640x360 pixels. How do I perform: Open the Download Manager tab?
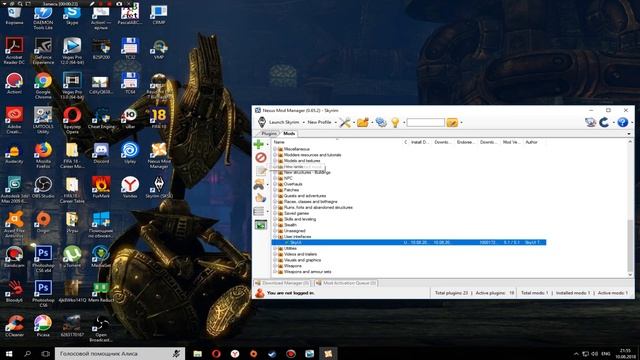click(282, 283)
